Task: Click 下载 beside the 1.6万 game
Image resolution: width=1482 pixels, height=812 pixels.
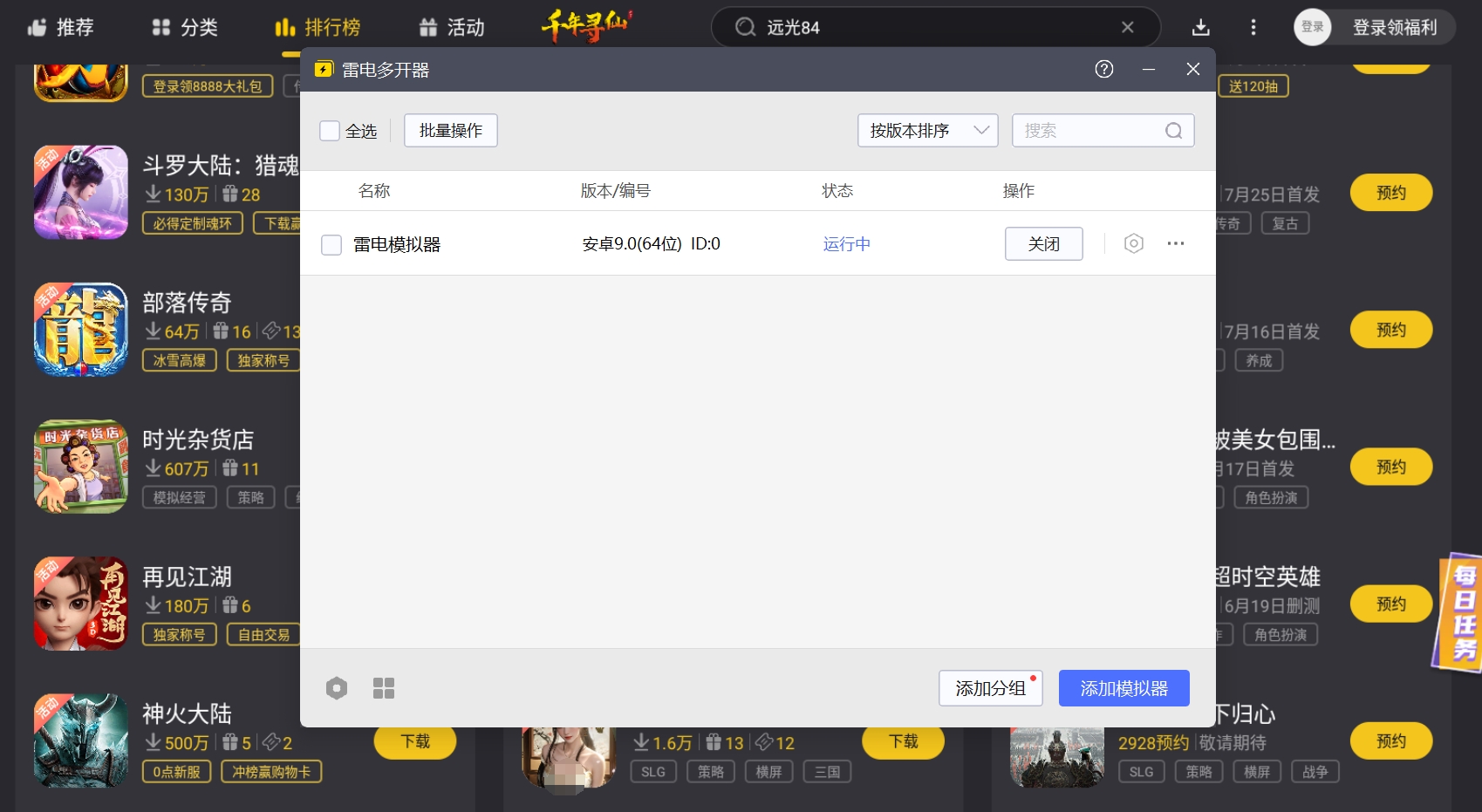Action: click(904, 741)
